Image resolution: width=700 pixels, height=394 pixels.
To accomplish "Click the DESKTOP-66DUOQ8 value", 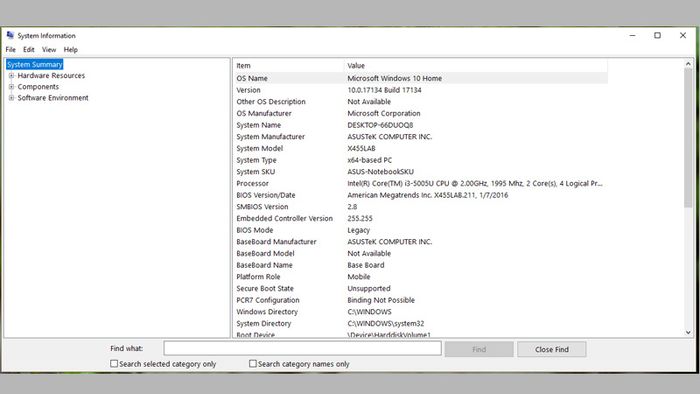I will point(380,125).
